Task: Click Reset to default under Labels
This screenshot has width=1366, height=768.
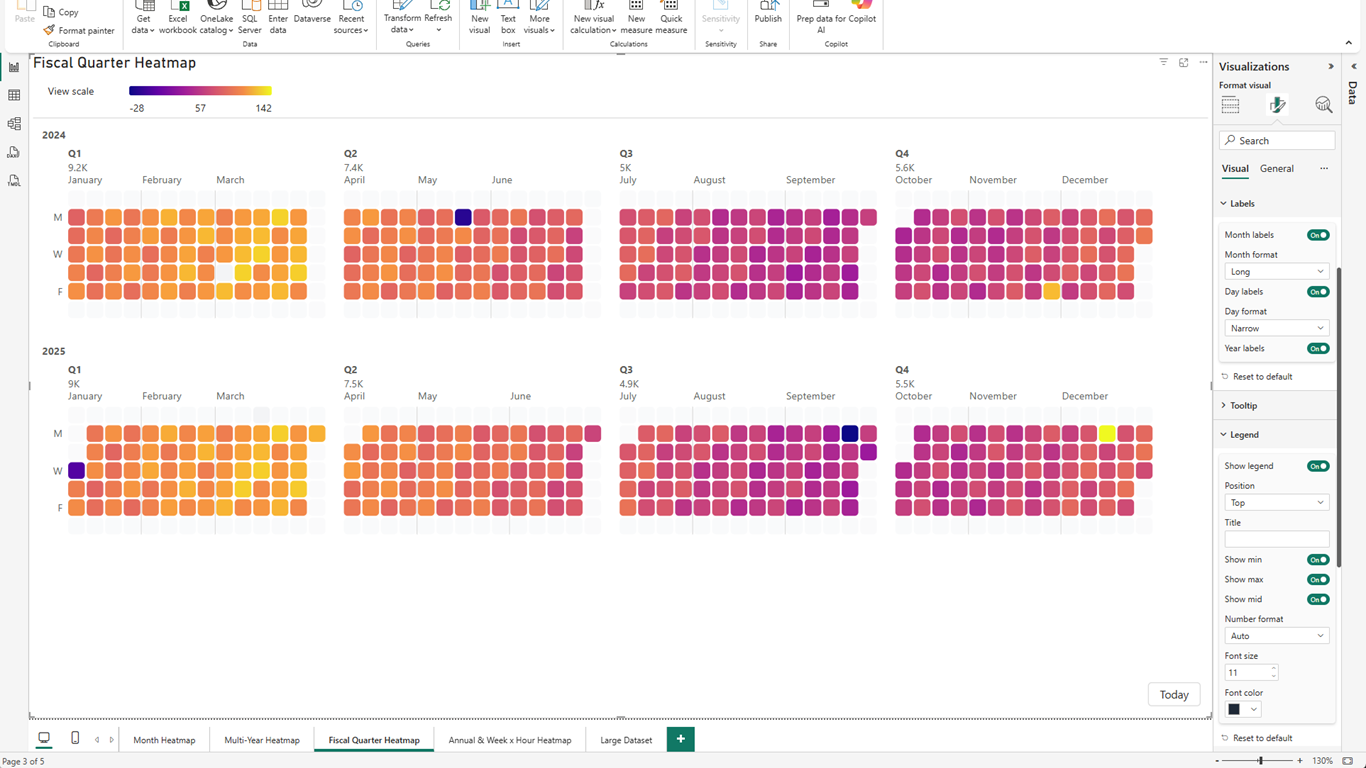Action: (x=1257, y=377)
